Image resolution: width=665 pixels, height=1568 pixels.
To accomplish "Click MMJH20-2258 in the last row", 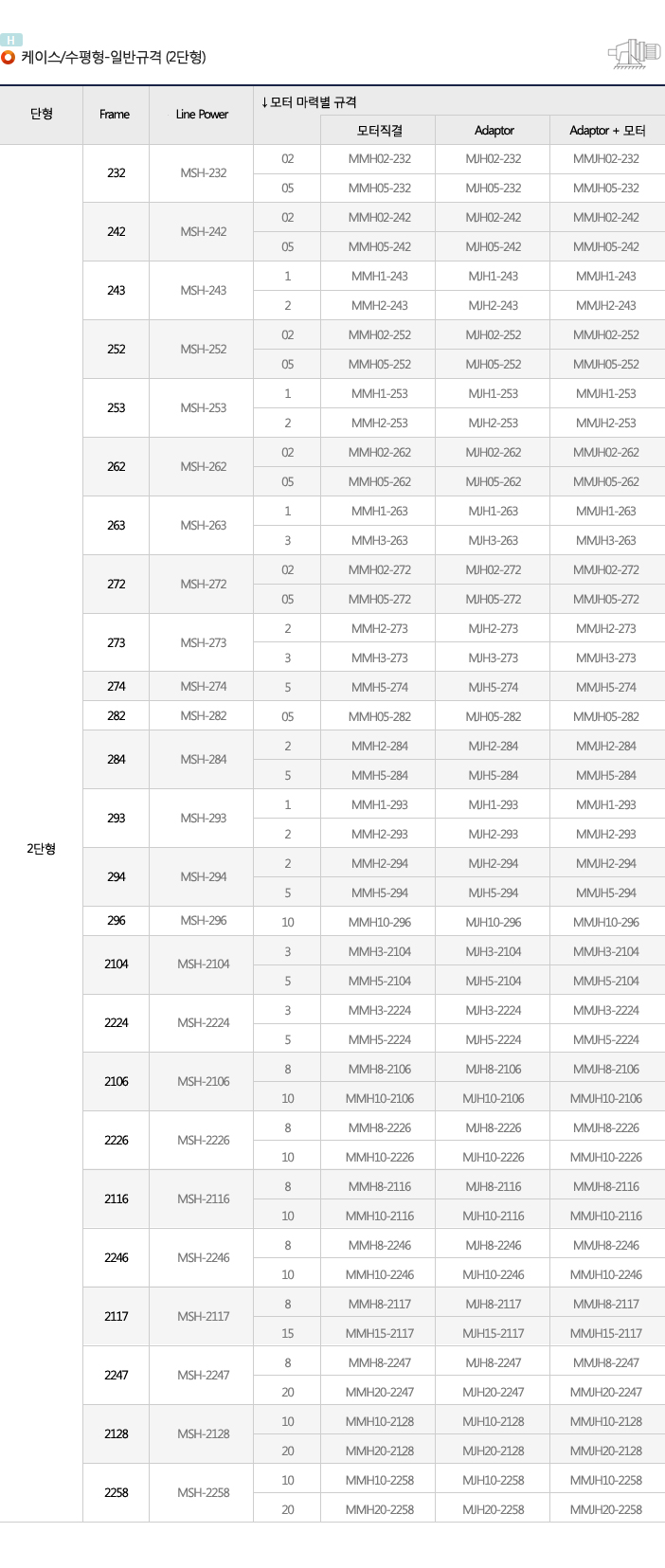I will pyautogui.click(x=606, y=1510).
